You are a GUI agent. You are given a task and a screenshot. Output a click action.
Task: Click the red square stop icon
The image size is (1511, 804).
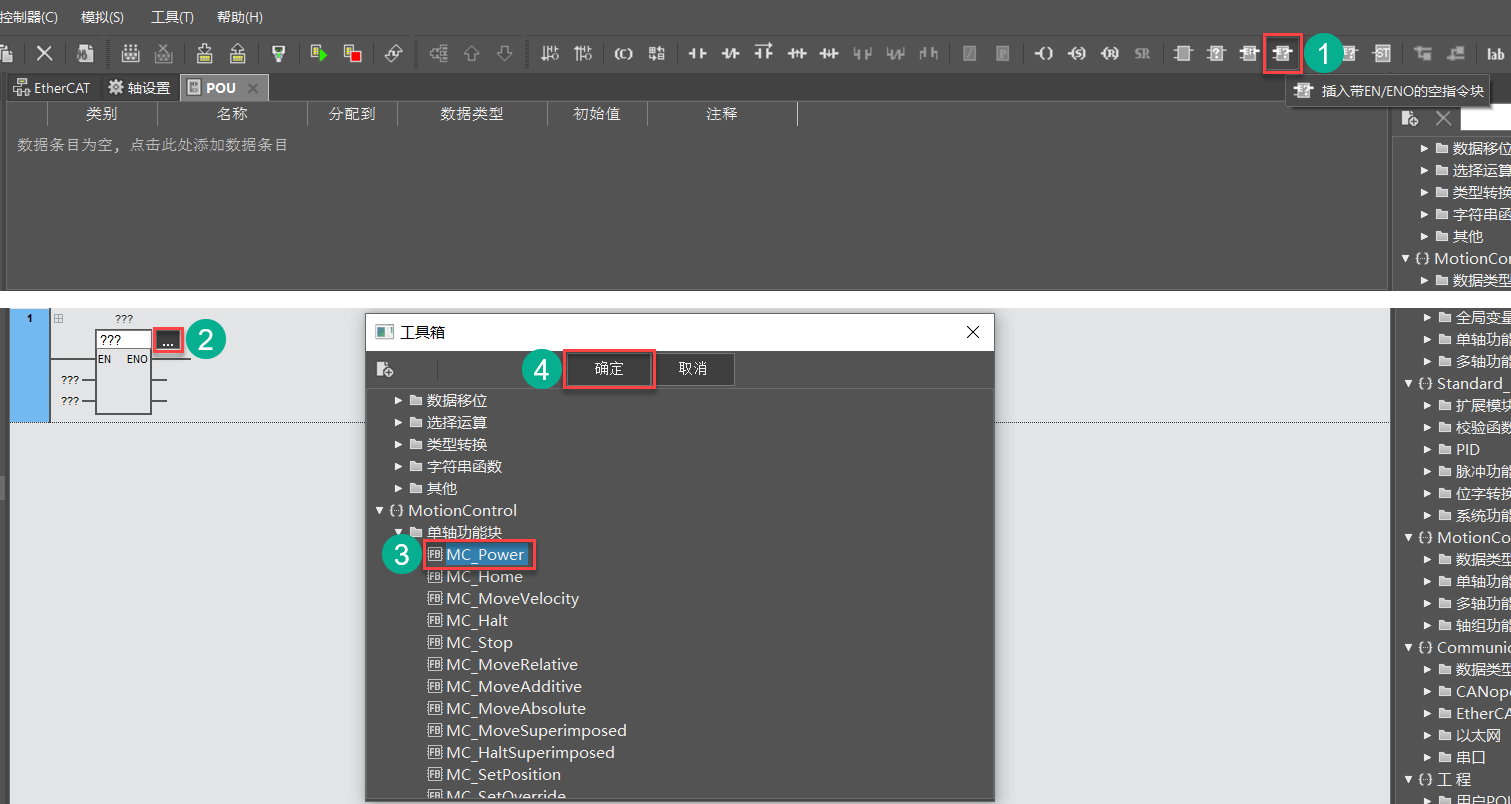pyautogui.click(x=352, y=53)
